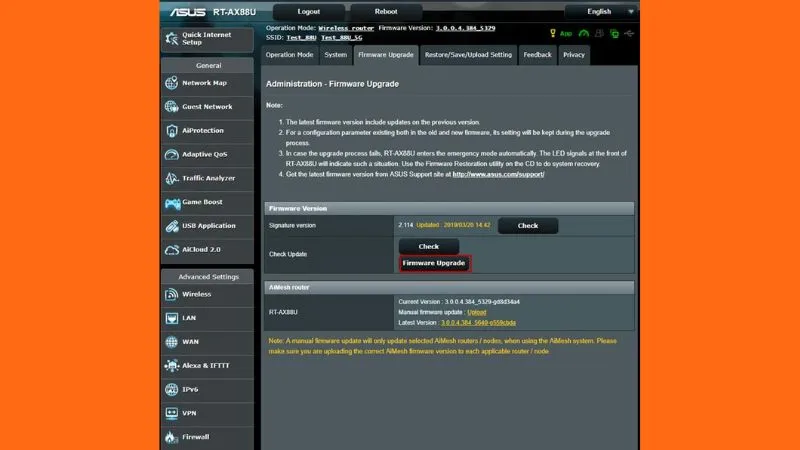Open Network Map from sidebar
Viewport: 800px width, 450px height.
pyautogui.click(x=207, y=83)
